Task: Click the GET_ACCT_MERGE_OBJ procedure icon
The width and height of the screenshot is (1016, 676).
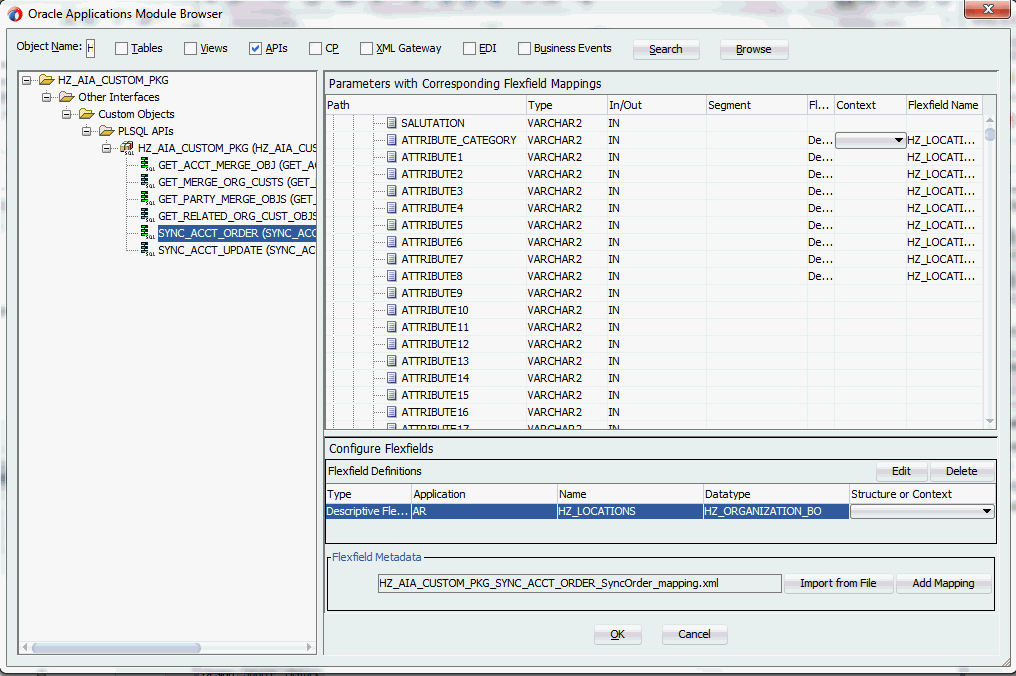Action: [148, 165]
